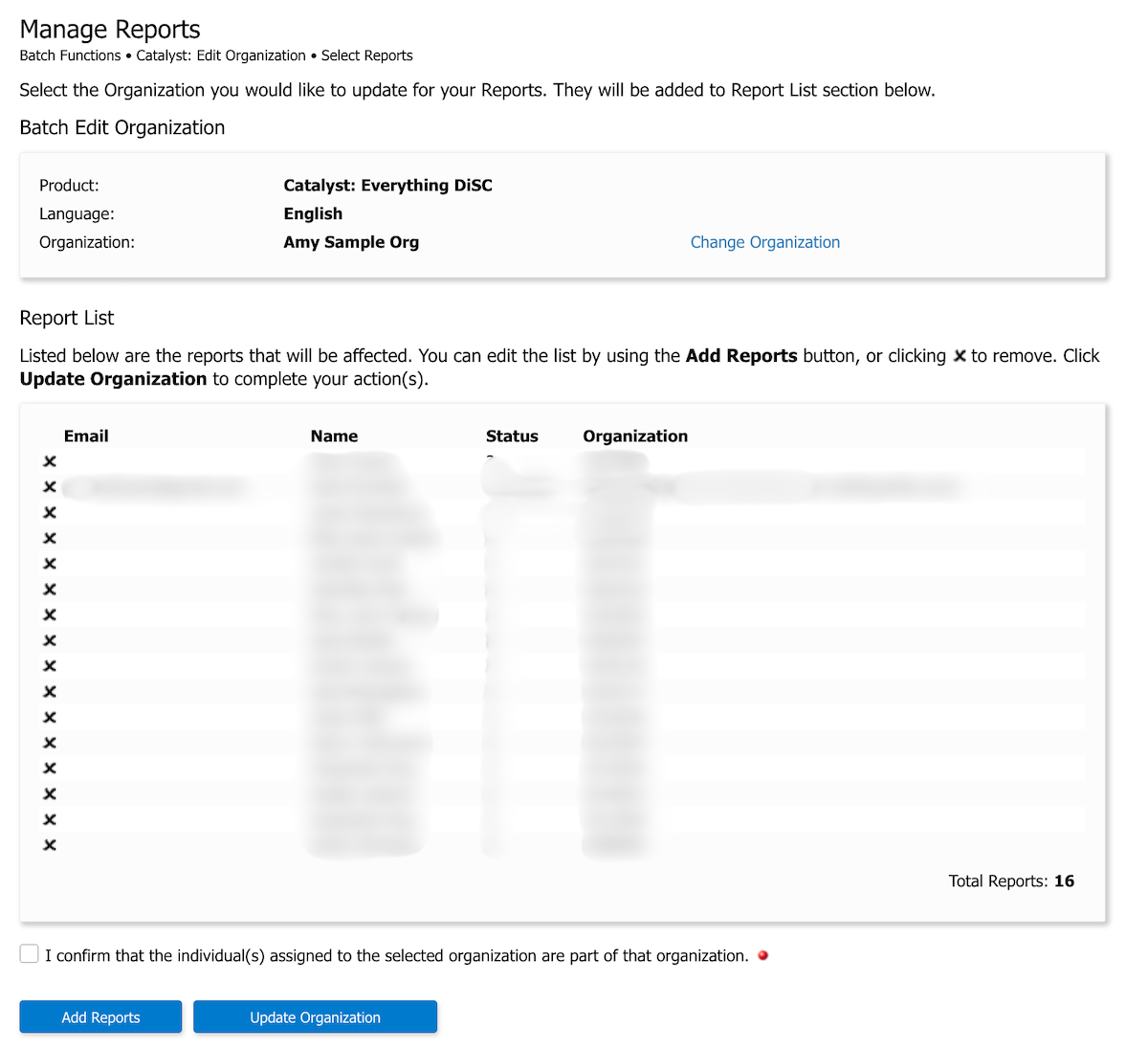The width and height of the screenshot is (1148, 1048).
Task: Select Batch Functions in the breadcrumb
Action: [71, 56]
